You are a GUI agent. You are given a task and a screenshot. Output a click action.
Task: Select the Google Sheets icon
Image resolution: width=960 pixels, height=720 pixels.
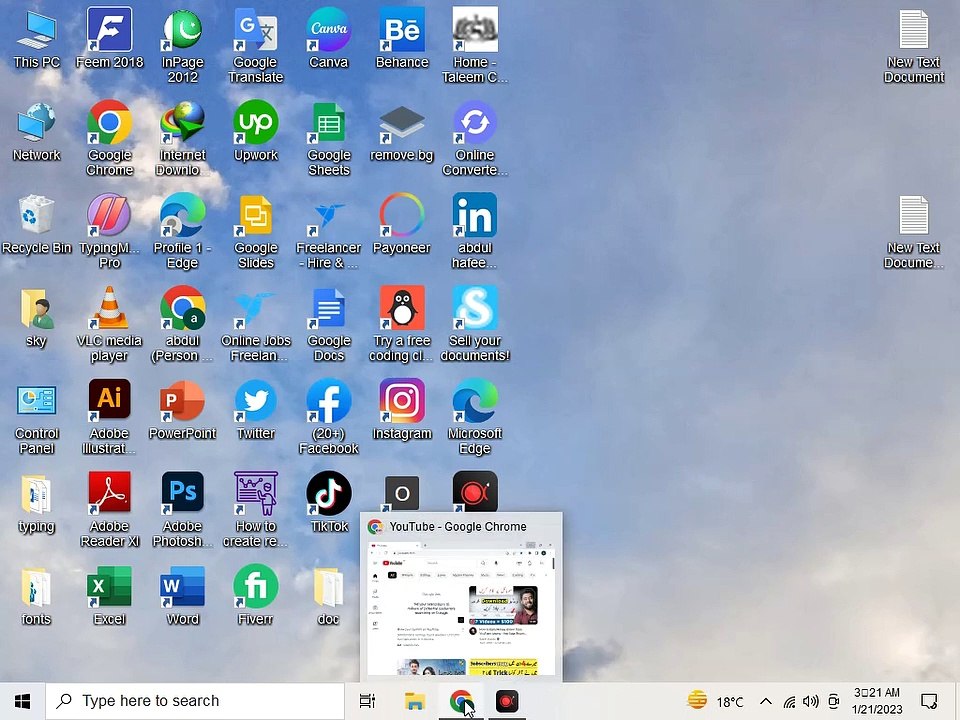coord(329,140)
